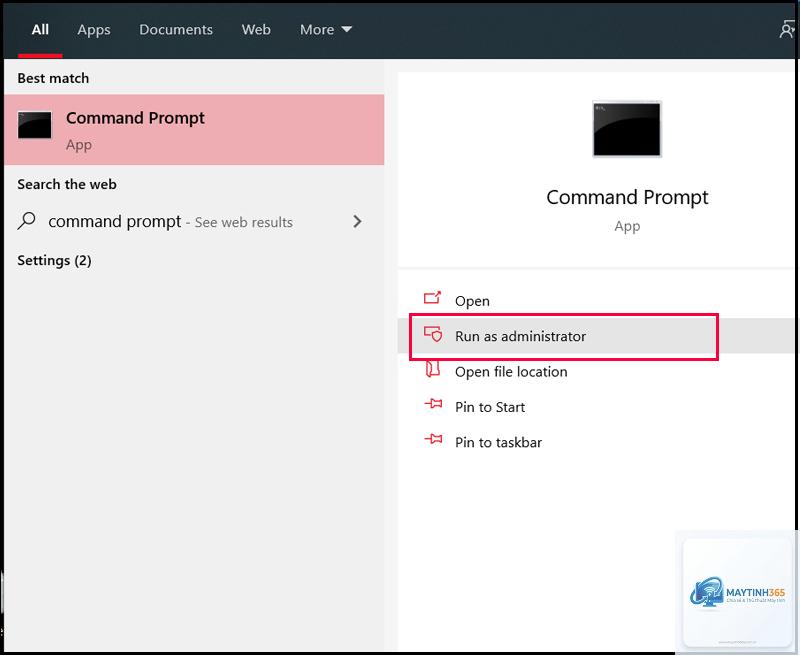Click the Pin to Start pin icon
The width and height of the screenshot is (800, 655).
point(434,404)
